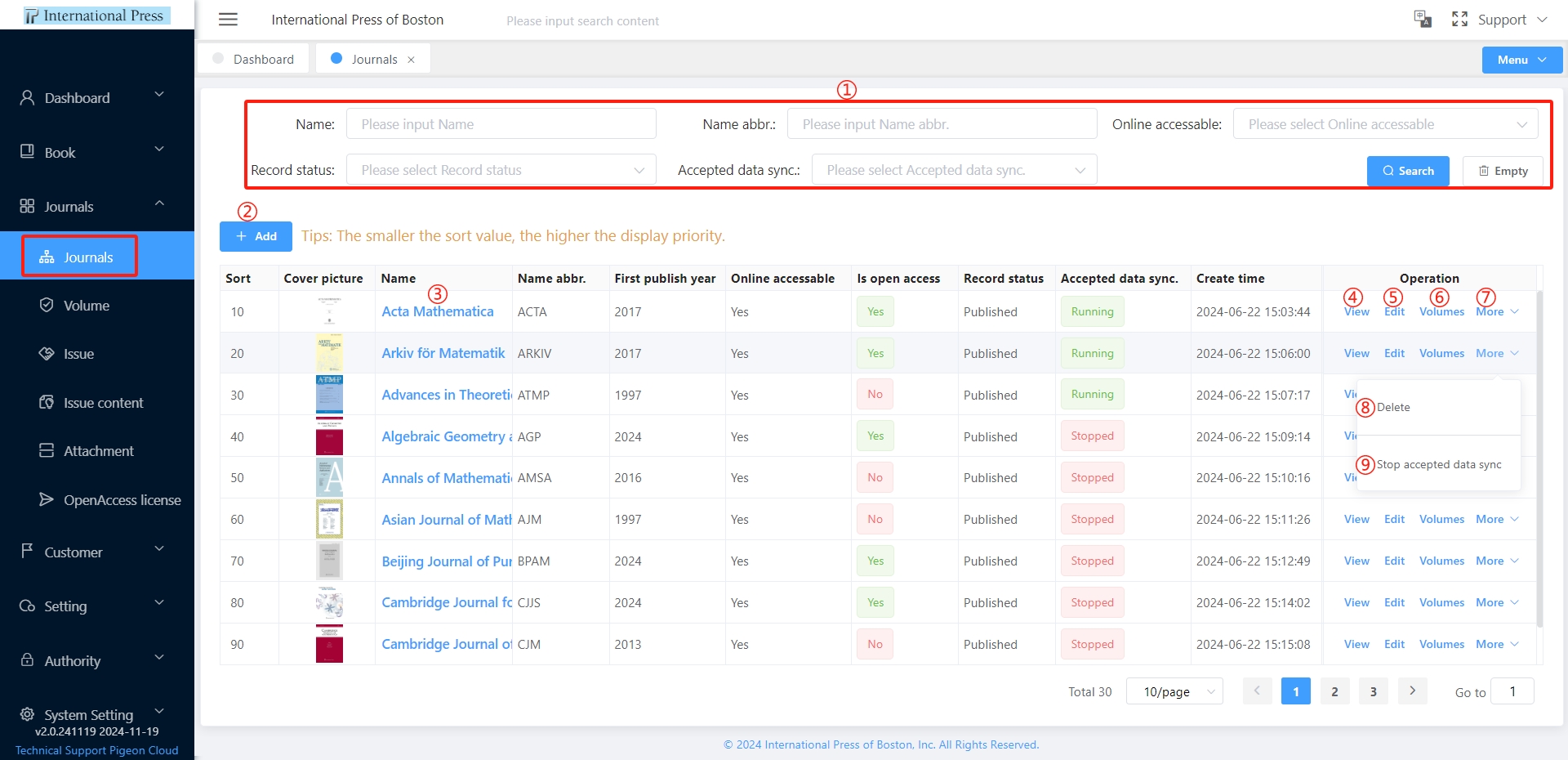Click the Dashboard user icon in sidebar

[27, 97]
